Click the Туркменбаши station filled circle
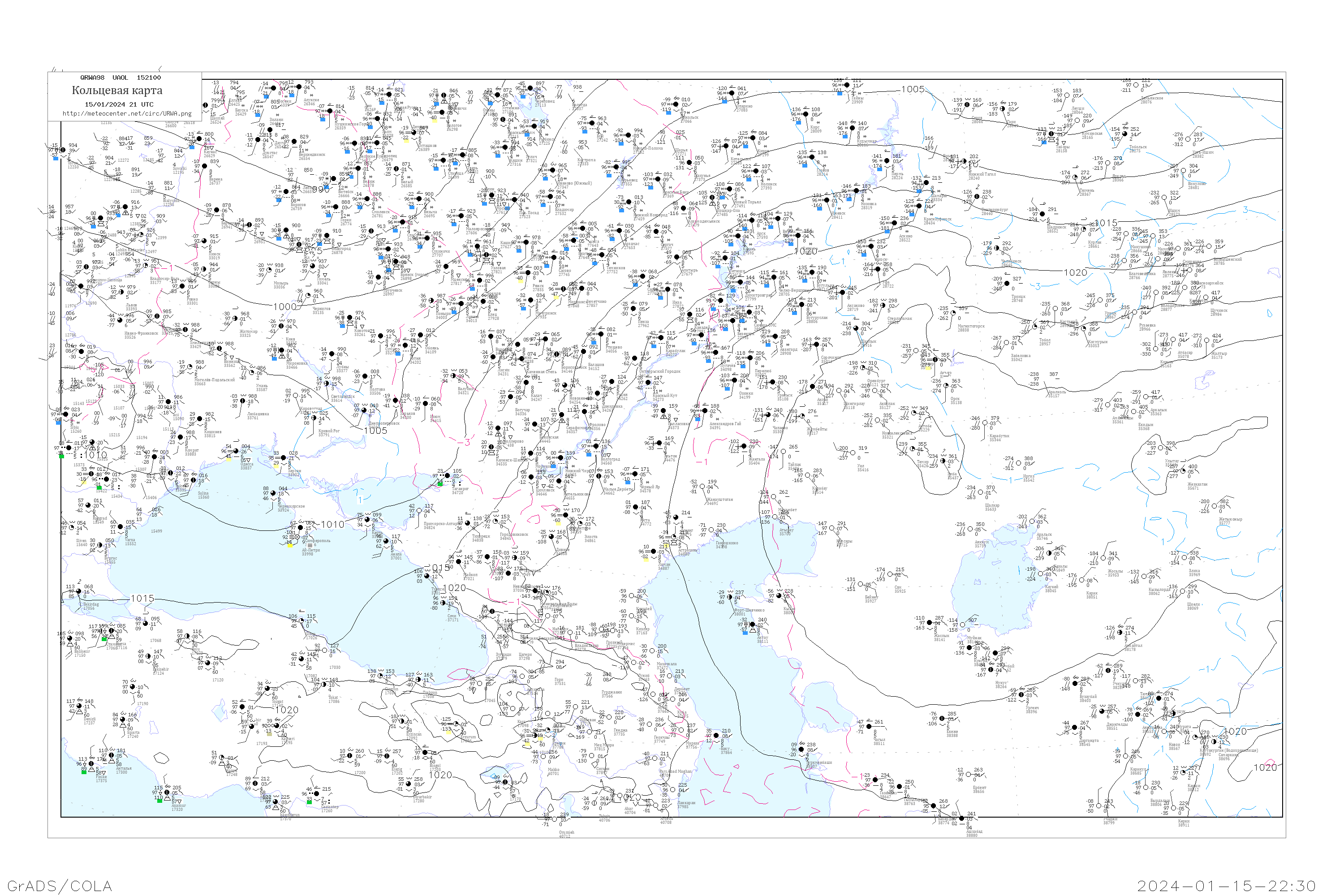 click(801, 750)
